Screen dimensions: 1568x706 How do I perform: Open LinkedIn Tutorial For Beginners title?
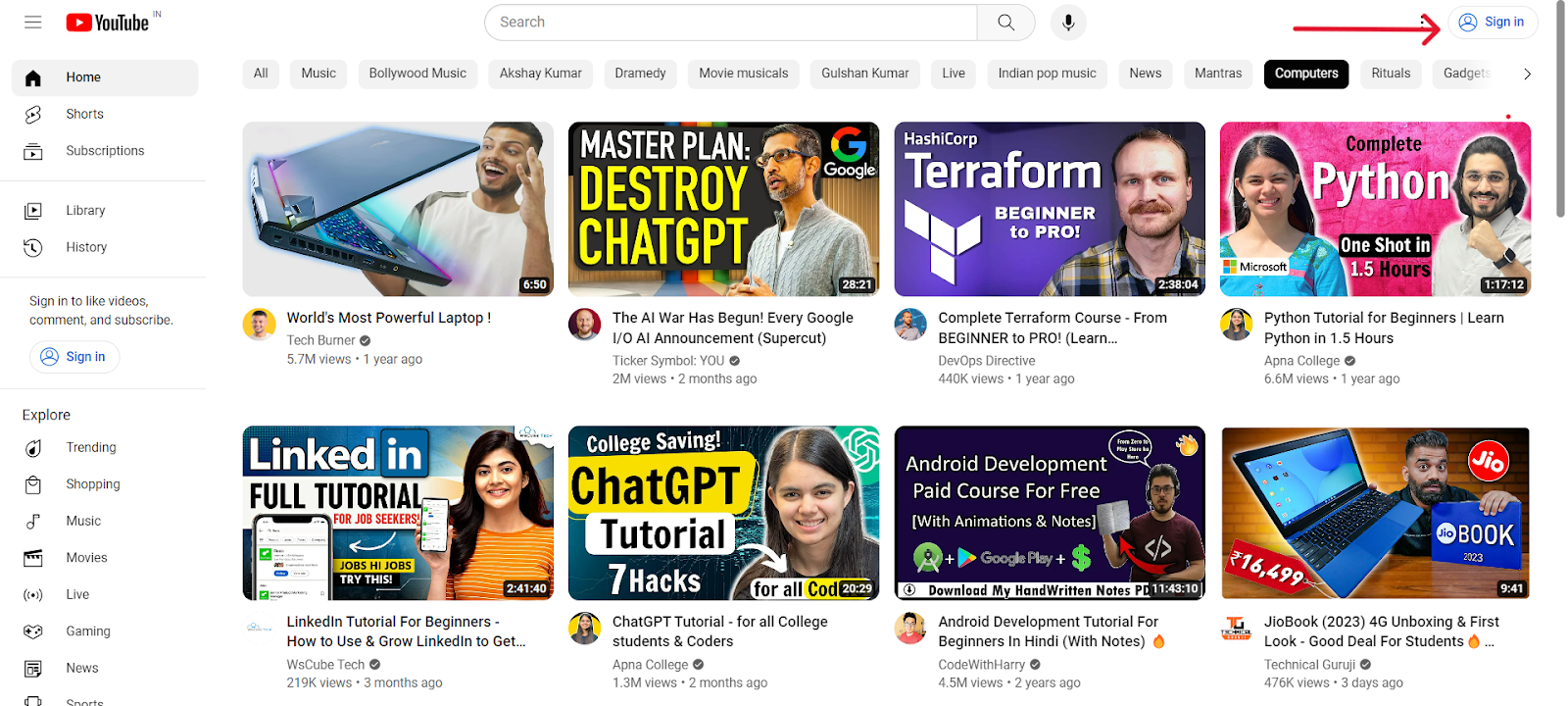[406, 631]
